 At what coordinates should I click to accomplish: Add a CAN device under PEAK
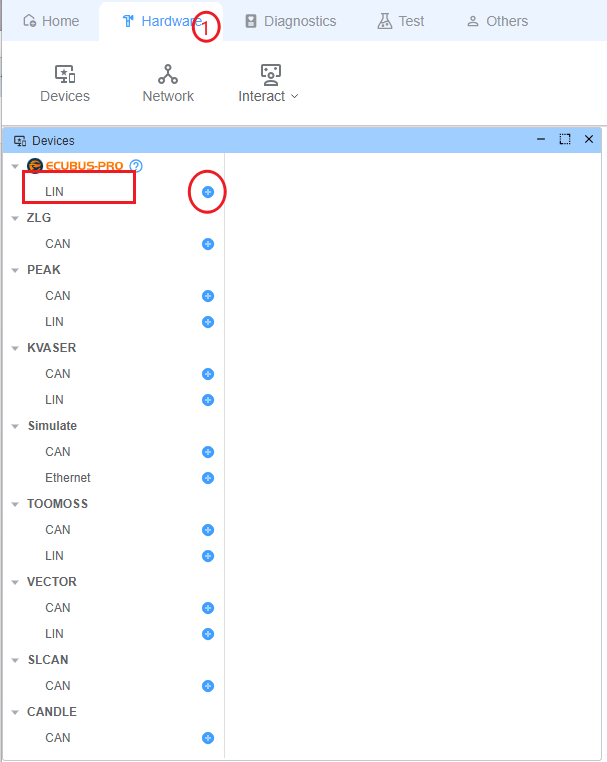(208, 296)
